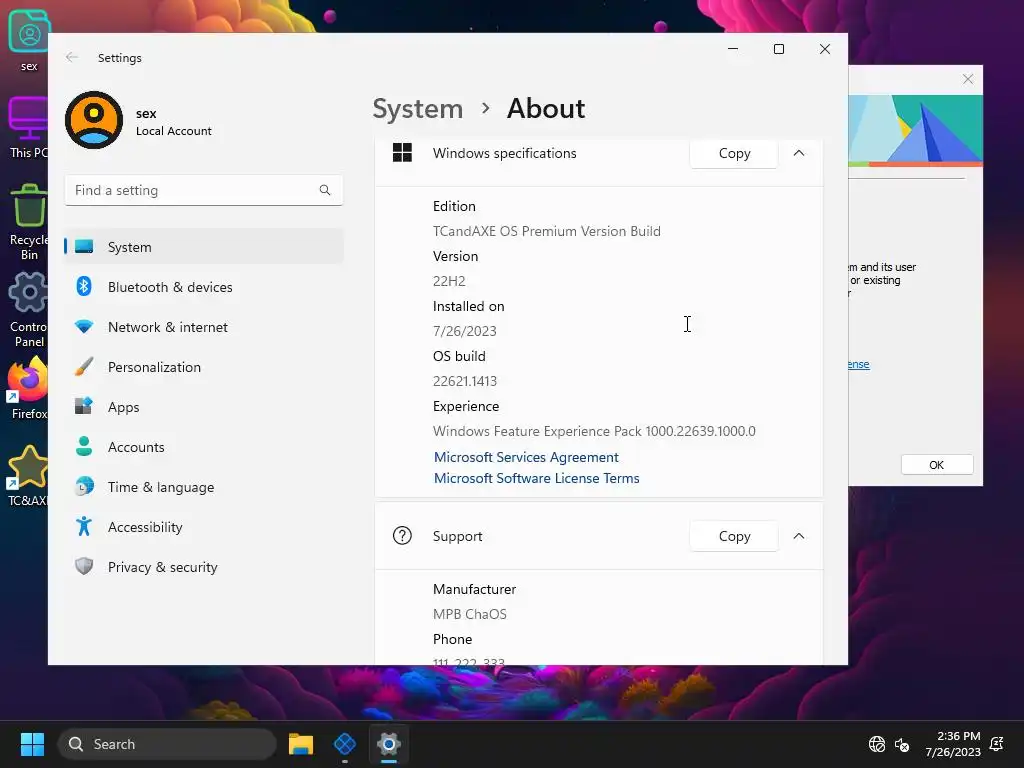The width and height of the screenshot is (1024, 768).
Task: Click the Bluetooth icon in sidebar
Action: 84,286
